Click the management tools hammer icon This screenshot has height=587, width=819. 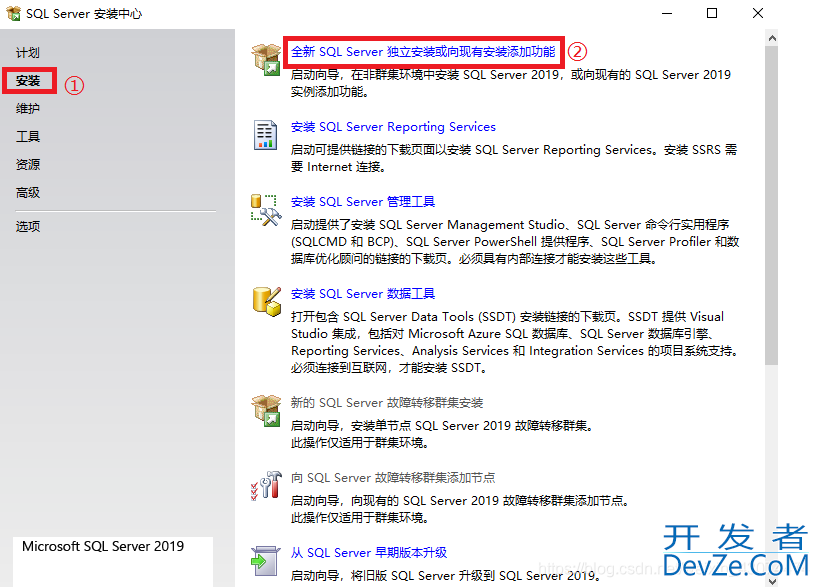[266, 210]
